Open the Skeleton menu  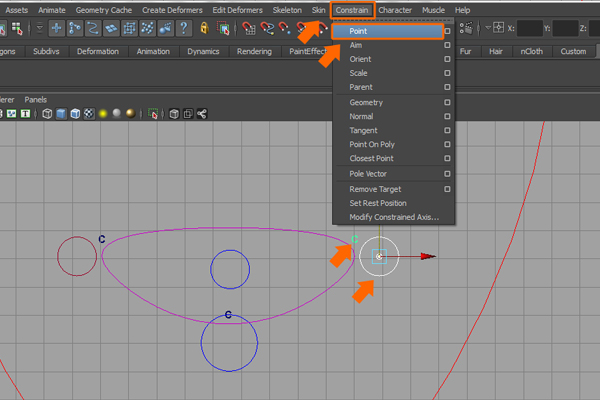coord(287,10)
